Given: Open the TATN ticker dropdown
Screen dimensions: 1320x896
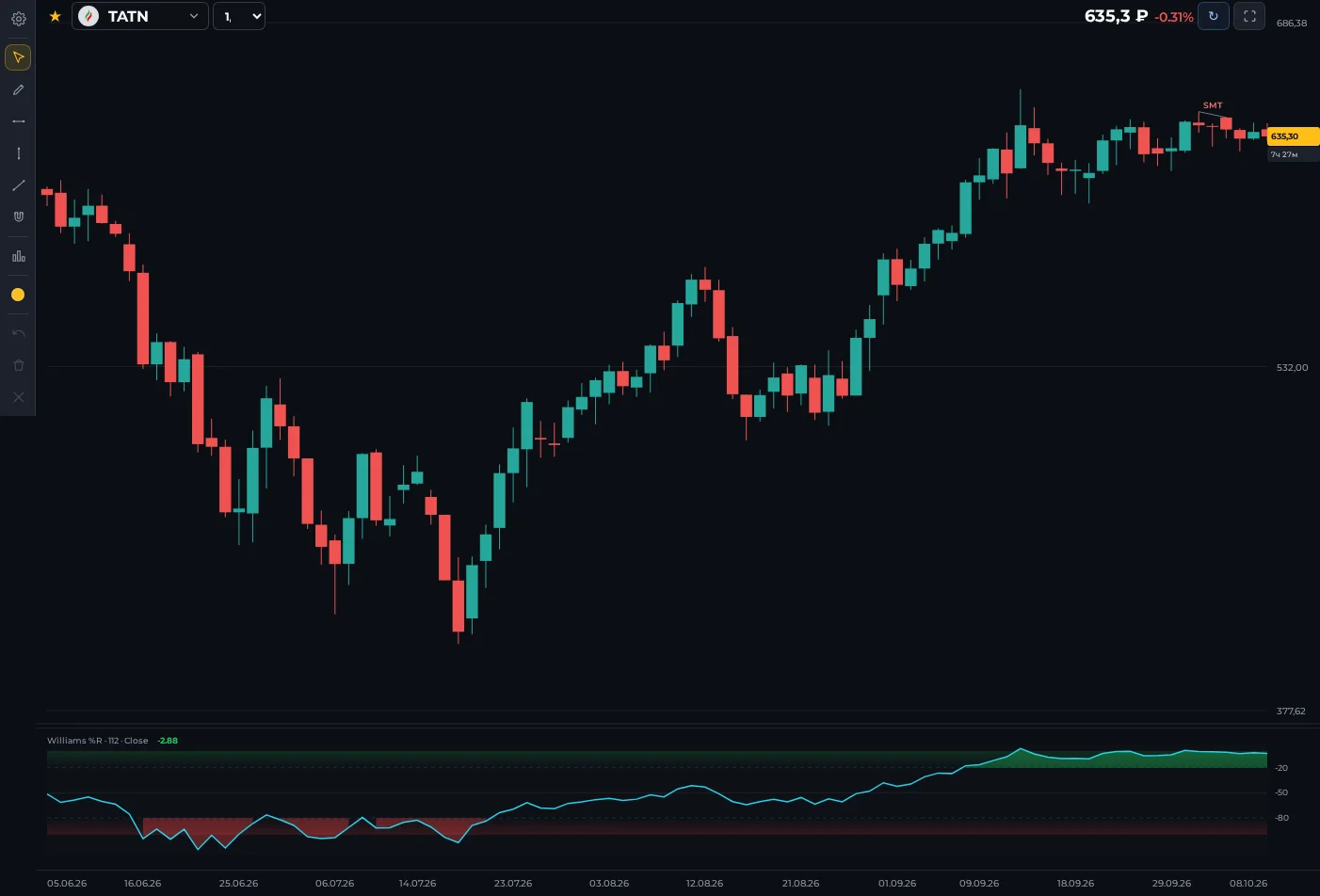Looking at the screenshot, I should (x=140, y=16).
